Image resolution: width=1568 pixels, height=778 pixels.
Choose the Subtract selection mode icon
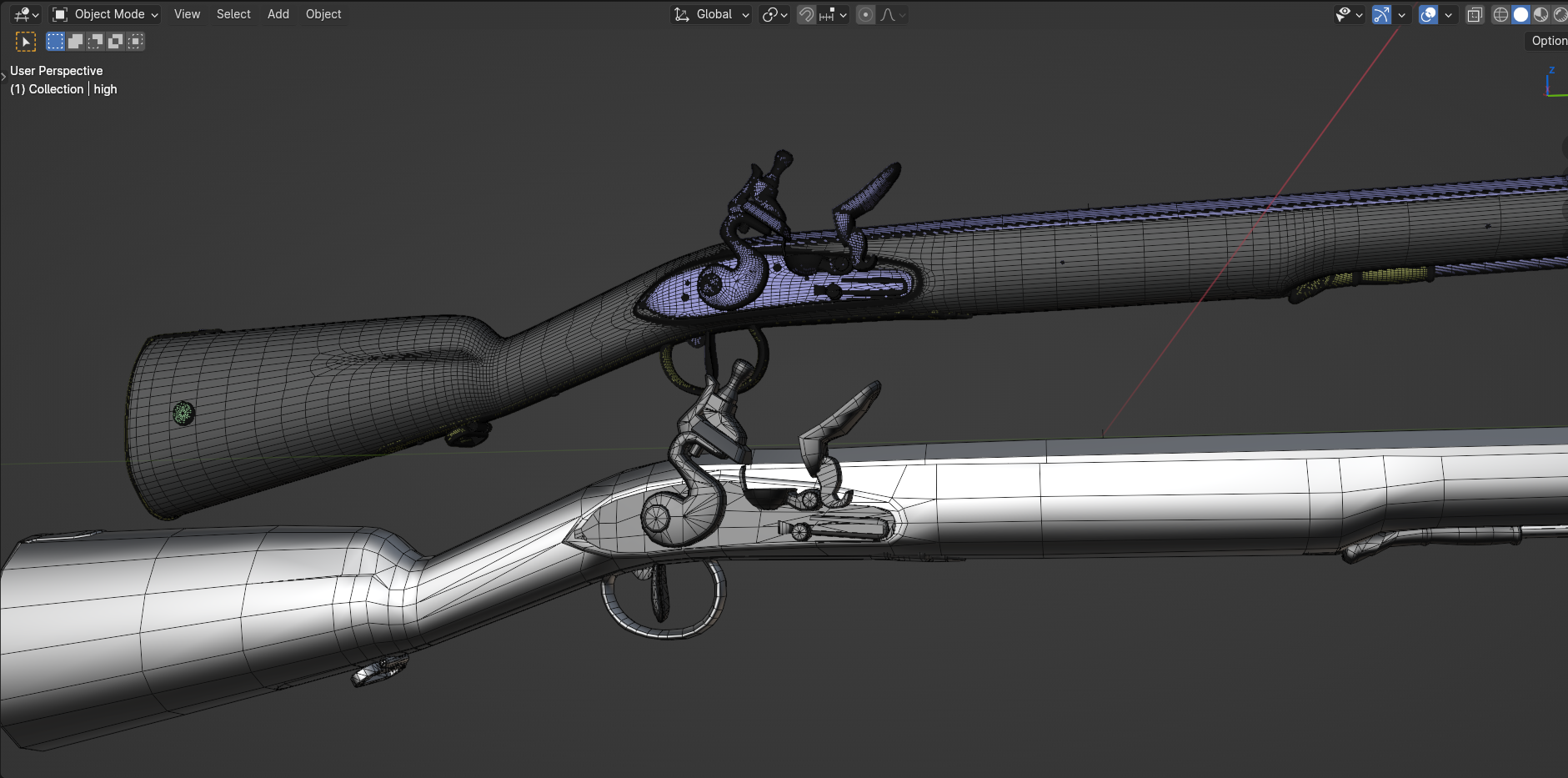tap(95, 42)
